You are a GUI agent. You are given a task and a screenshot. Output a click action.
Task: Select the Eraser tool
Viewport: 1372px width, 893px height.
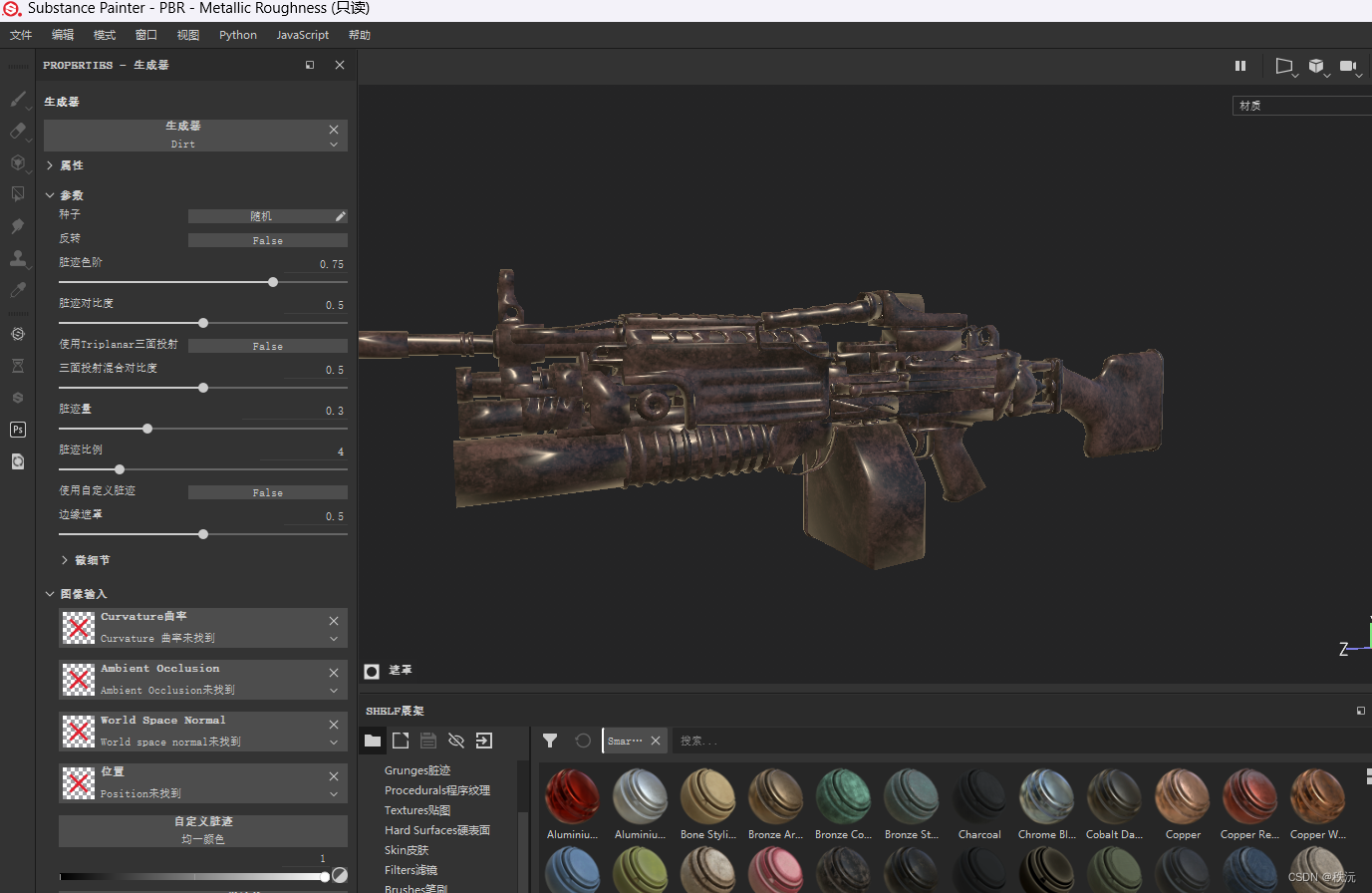click(17, 131)
